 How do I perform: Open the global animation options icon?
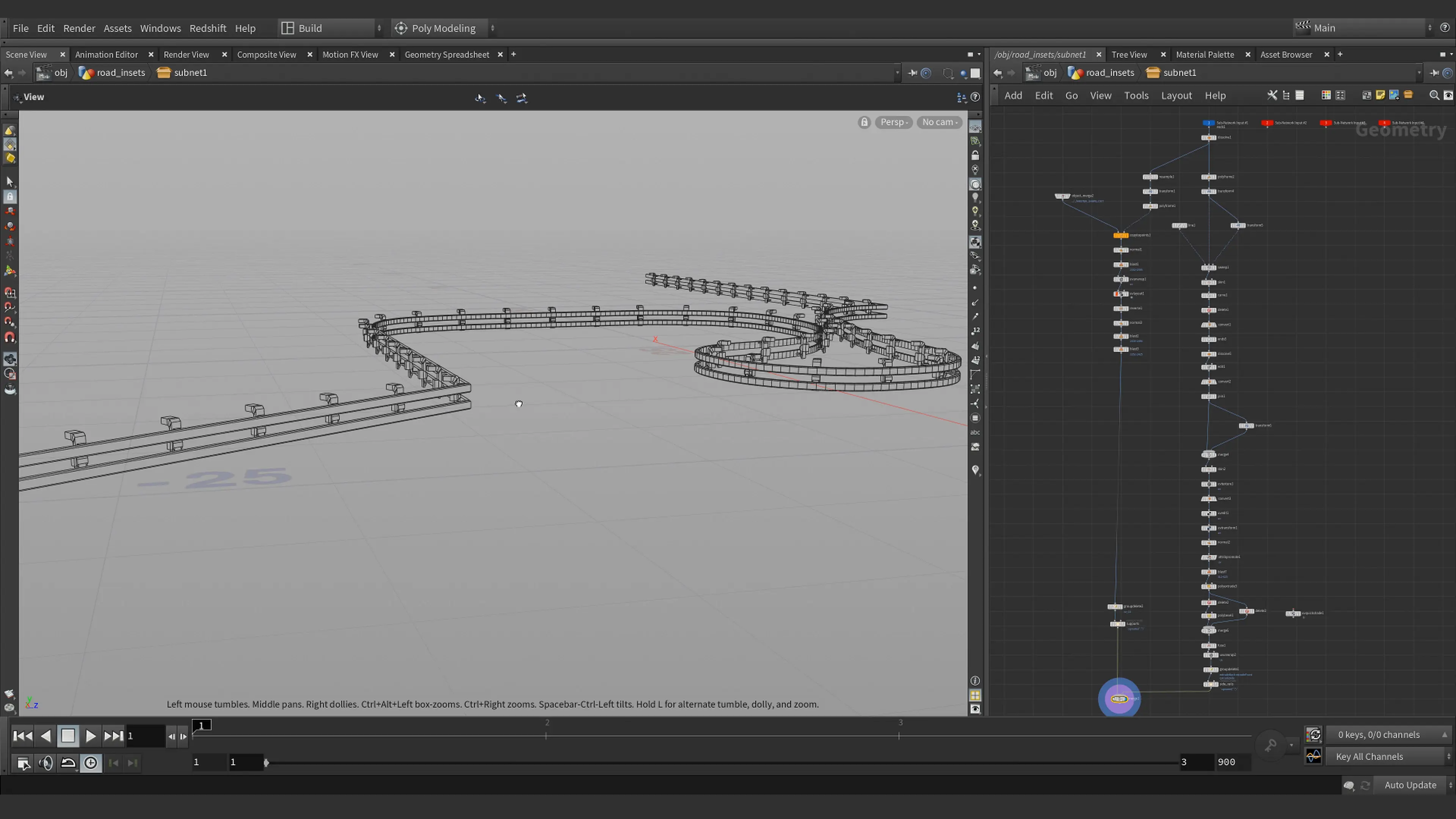coord(24,763)
